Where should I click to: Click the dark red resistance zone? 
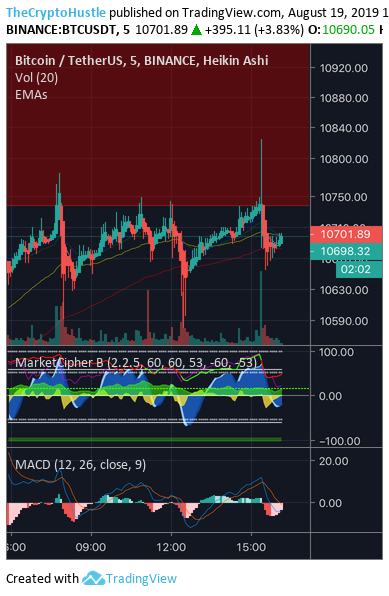coord(158,125)
